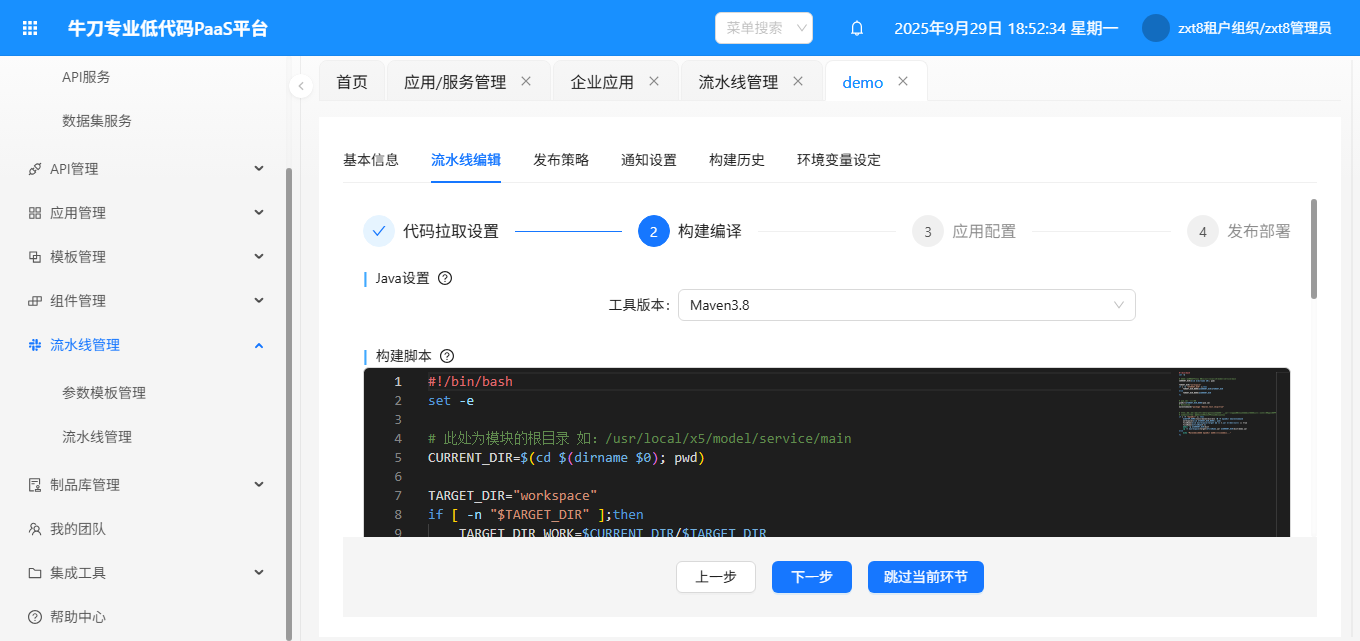The width and height of the screenshot is (1360, 641).
Task: Switch to the 环境变量设定 tab
Action: click(838, 160)
